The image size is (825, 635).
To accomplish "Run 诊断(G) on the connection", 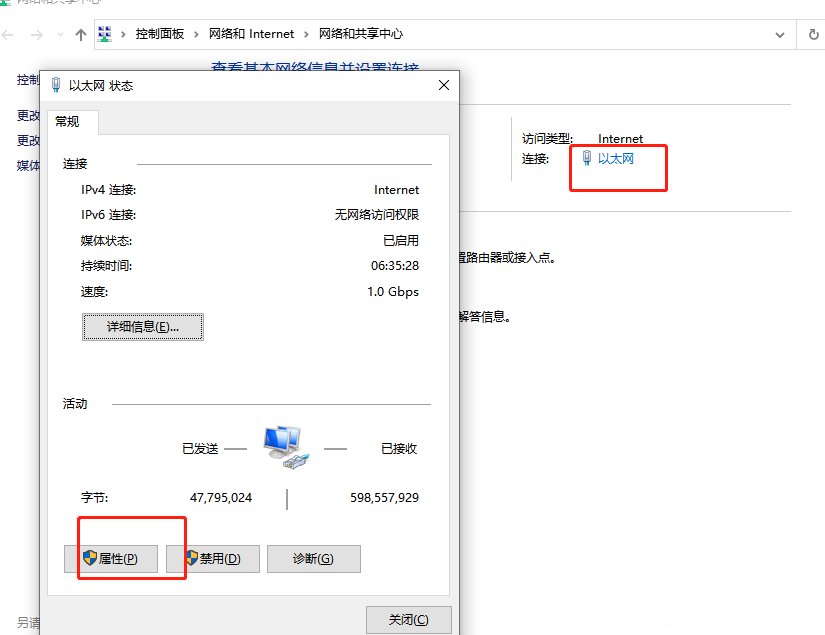I will (313, 559).
